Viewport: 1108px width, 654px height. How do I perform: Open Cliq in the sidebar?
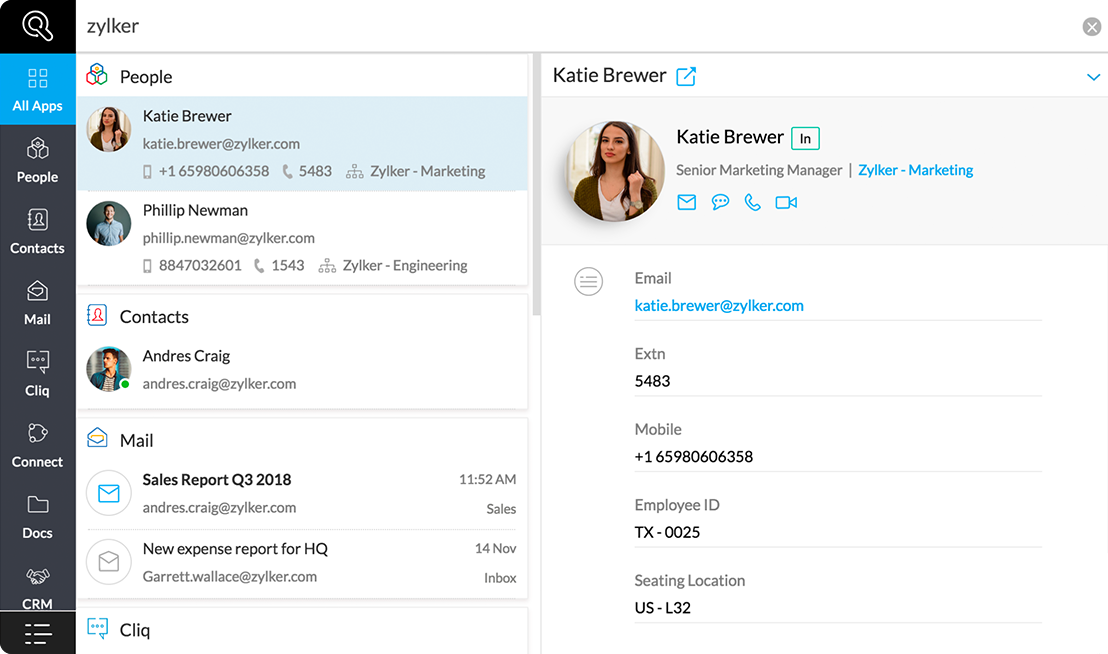37,374
